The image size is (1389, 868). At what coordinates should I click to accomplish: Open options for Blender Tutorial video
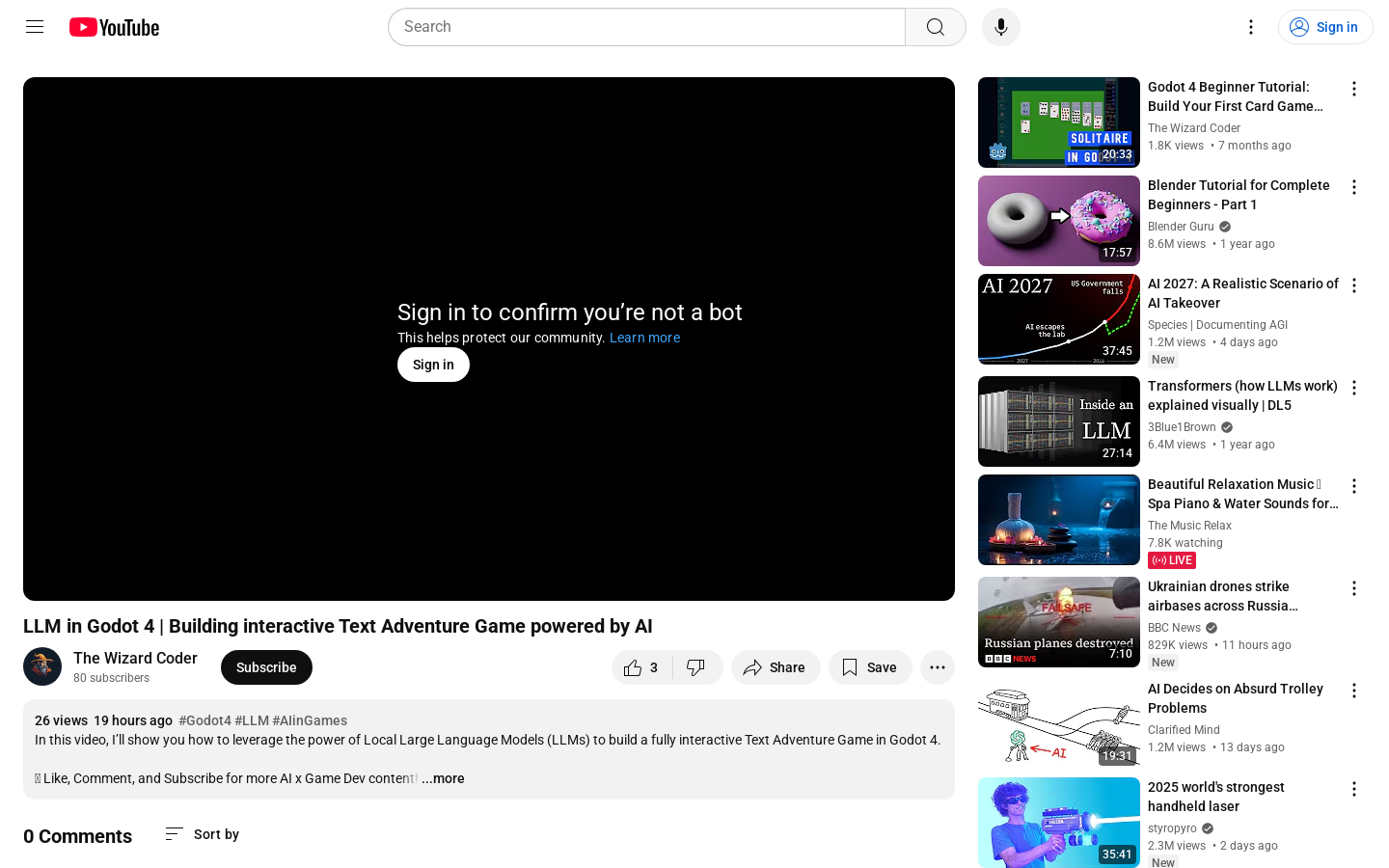pyautogui.click(x=1354, y=187)
